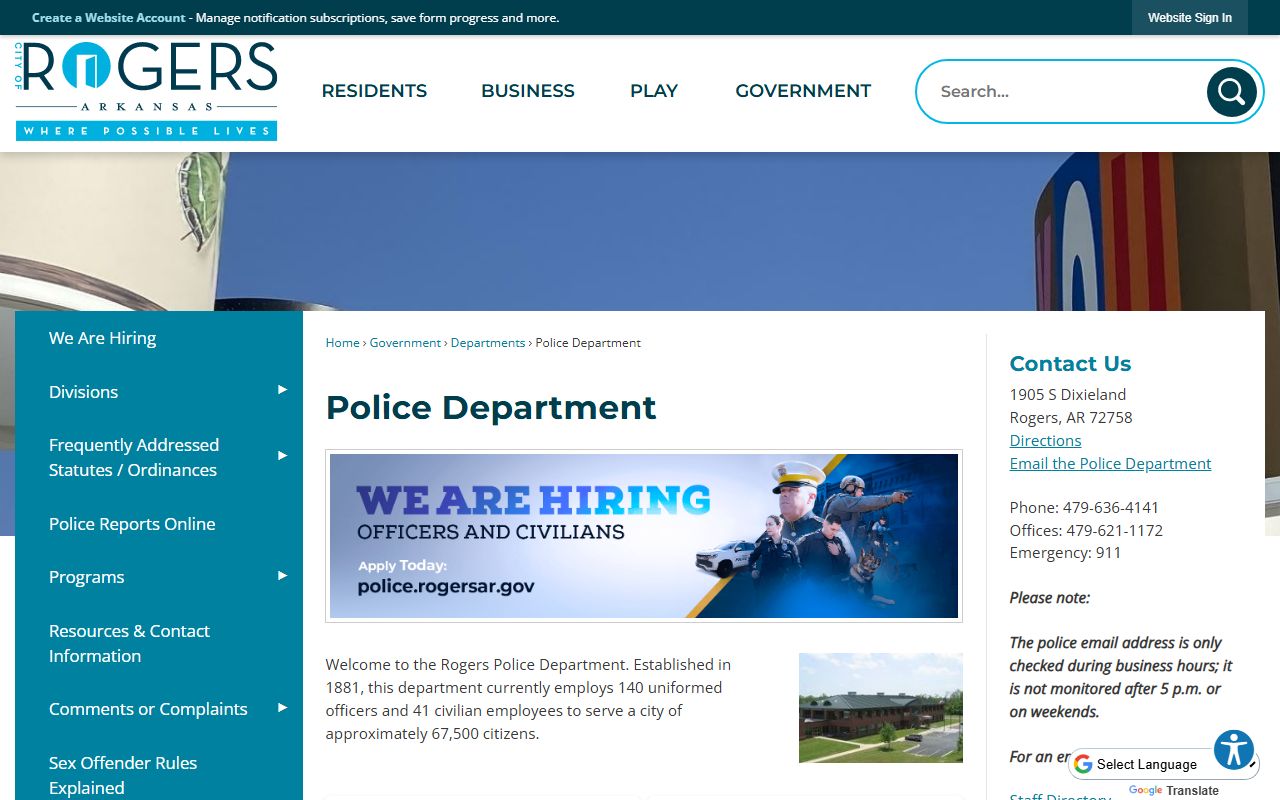Image resolution: width=1280 pixels, height=800 pixels.
Task: Go to Departments breadcrumb link
Action: pos(488,342)
